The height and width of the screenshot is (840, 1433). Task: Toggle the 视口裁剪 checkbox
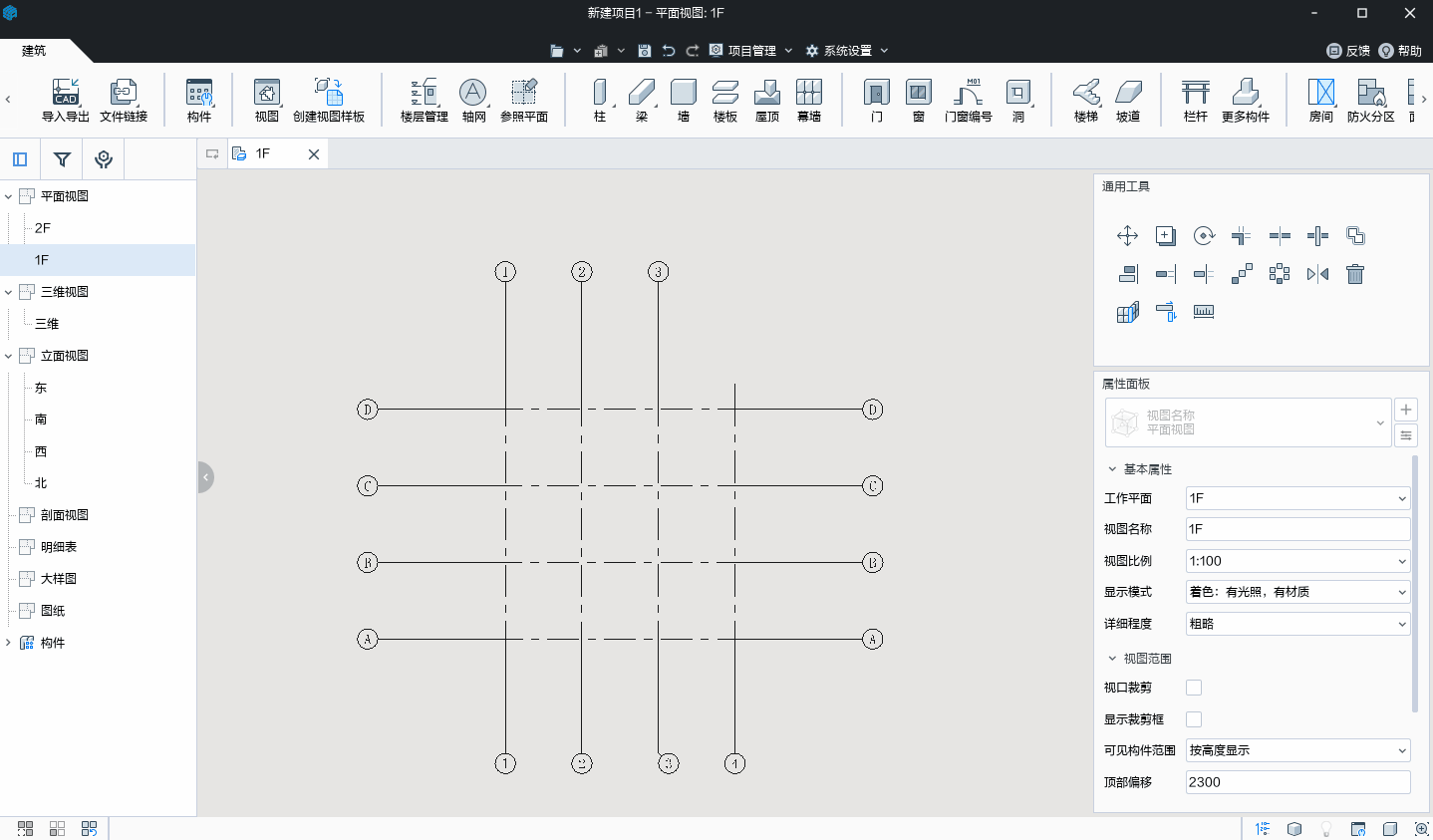(1194, 688)
